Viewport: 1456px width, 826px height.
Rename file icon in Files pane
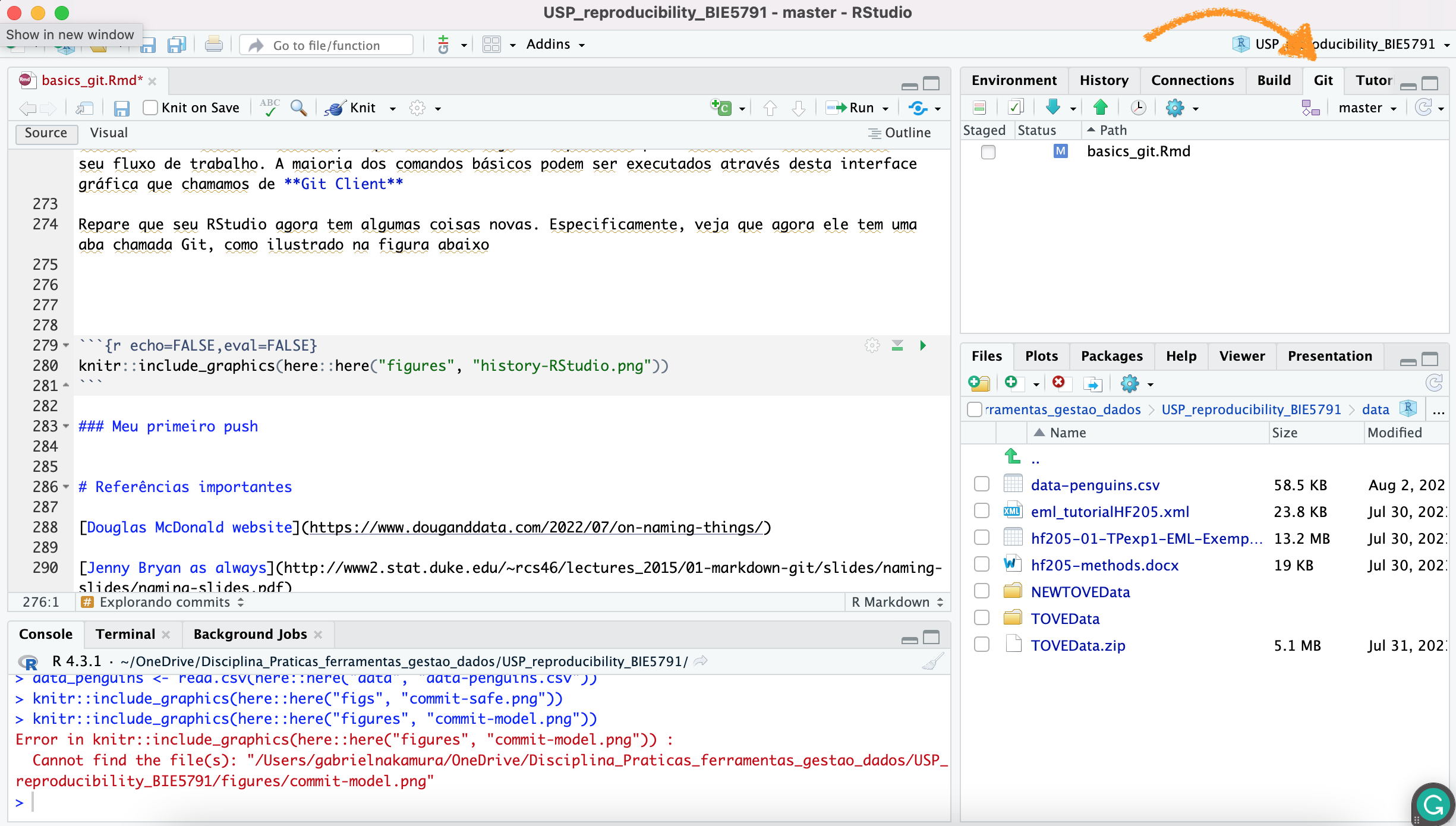tap(1092, 384)
